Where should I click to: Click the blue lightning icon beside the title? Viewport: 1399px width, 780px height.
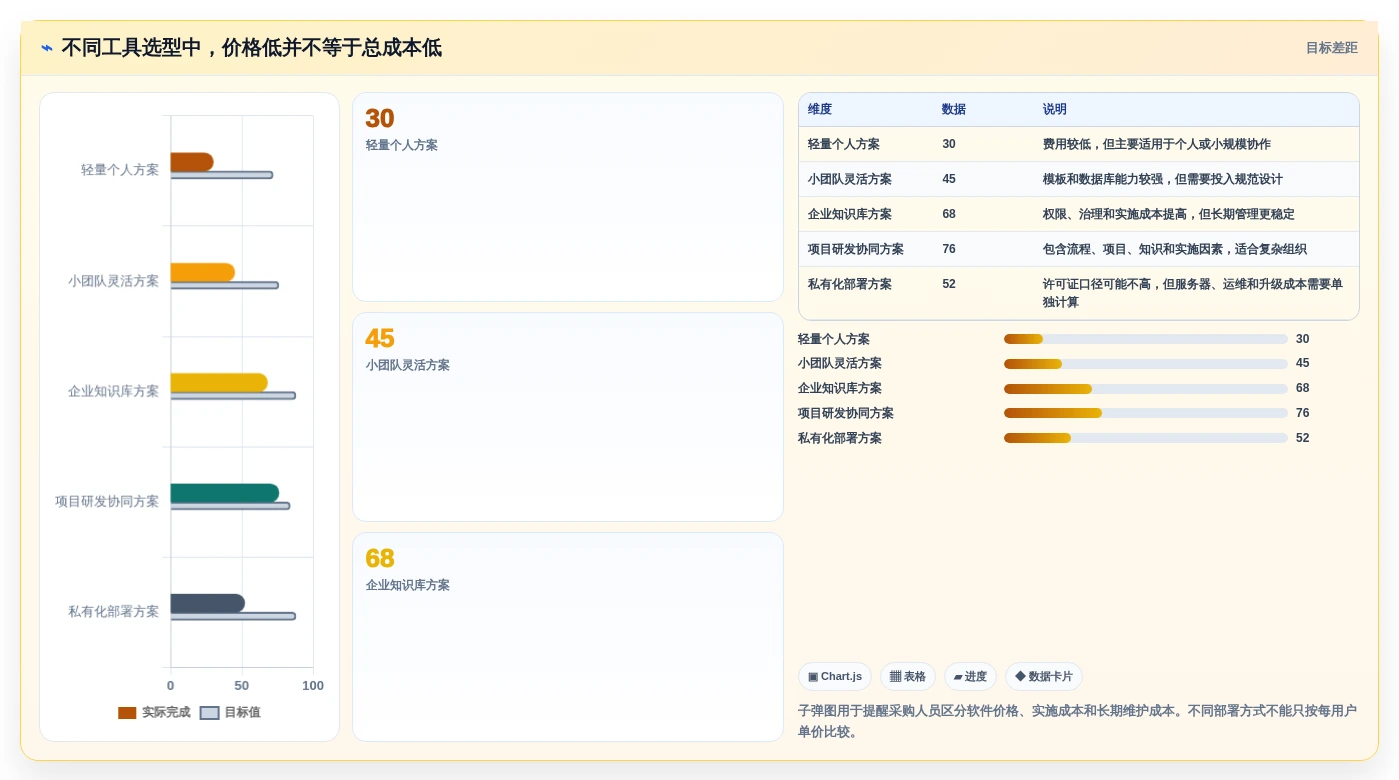pyautogui.click(x=47, y=48)
